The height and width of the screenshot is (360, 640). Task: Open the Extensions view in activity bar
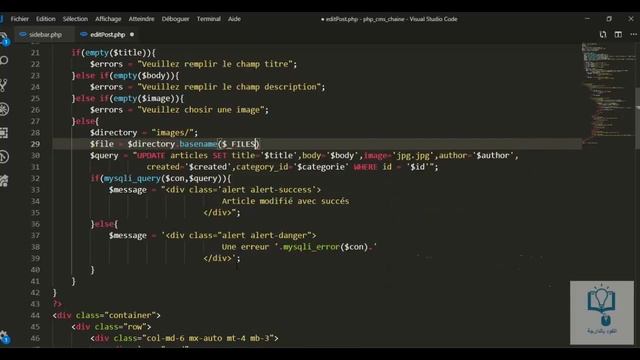[4, 133]
